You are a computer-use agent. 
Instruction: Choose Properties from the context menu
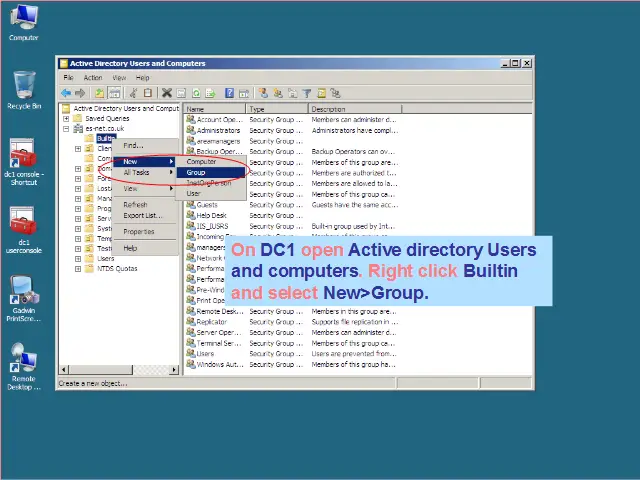144,231
